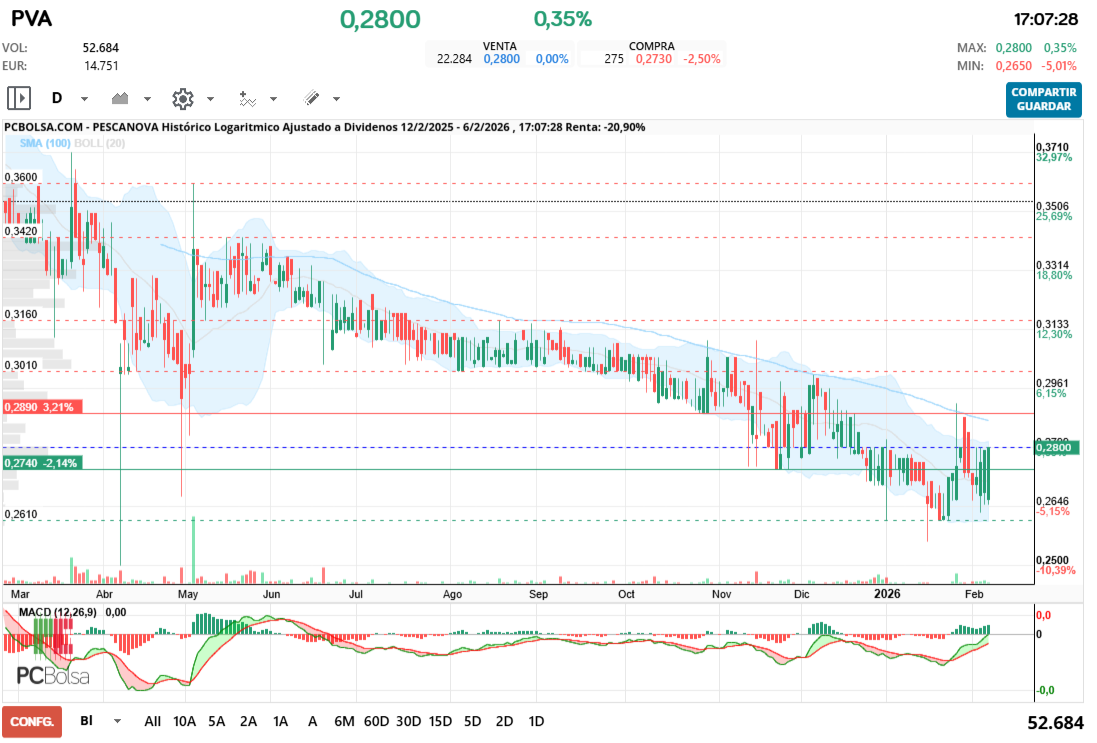Screen dimensions: 1097x743
Task: Open the chart settings gear icon
Action: coord(185,98)
